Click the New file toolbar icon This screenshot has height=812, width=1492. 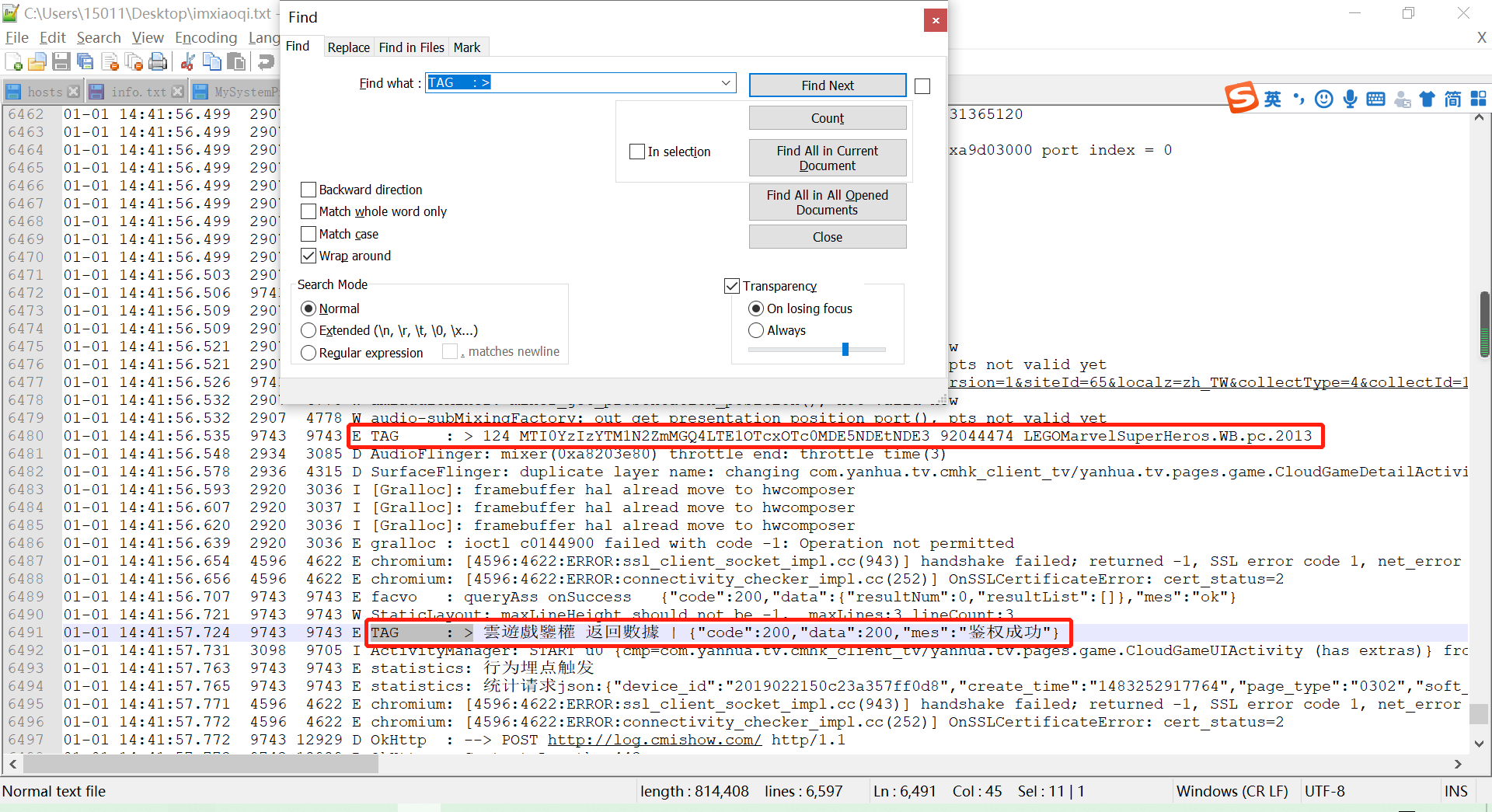[x=13, y=62]
